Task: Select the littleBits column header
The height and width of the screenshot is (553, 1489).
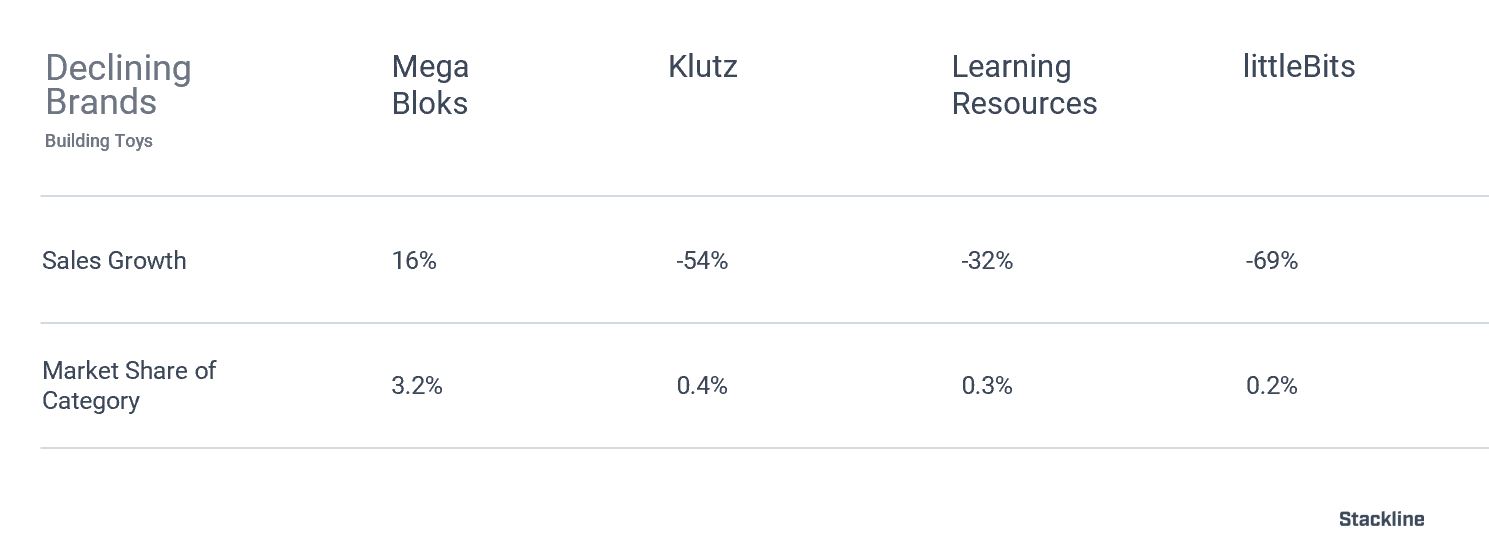Action: click(x=1299, y=67)
